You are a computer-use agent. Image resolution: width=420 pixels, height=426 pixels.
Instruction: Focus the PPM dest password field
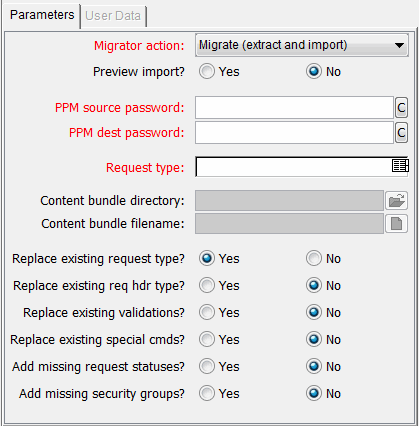294,133
